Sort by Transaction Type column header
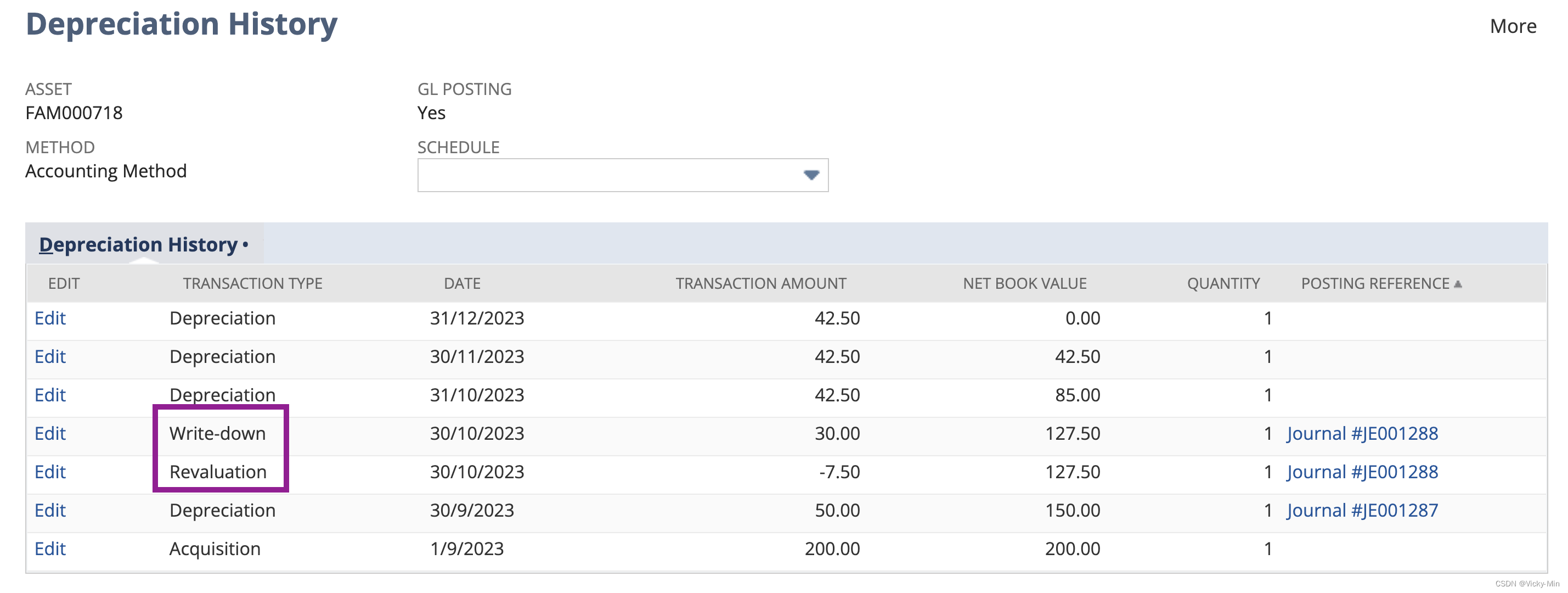Screen dimensions: 1568x593 252,283
